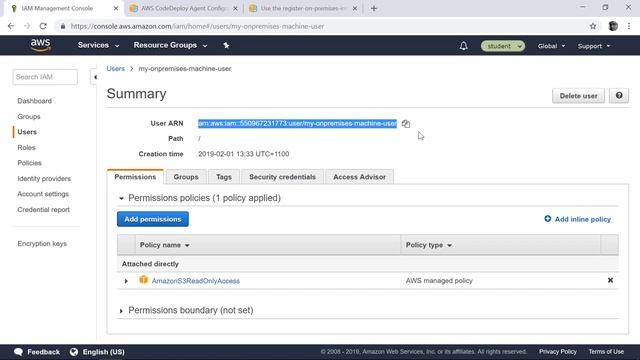
Task: Open a new browser tab
Action: 374,8
